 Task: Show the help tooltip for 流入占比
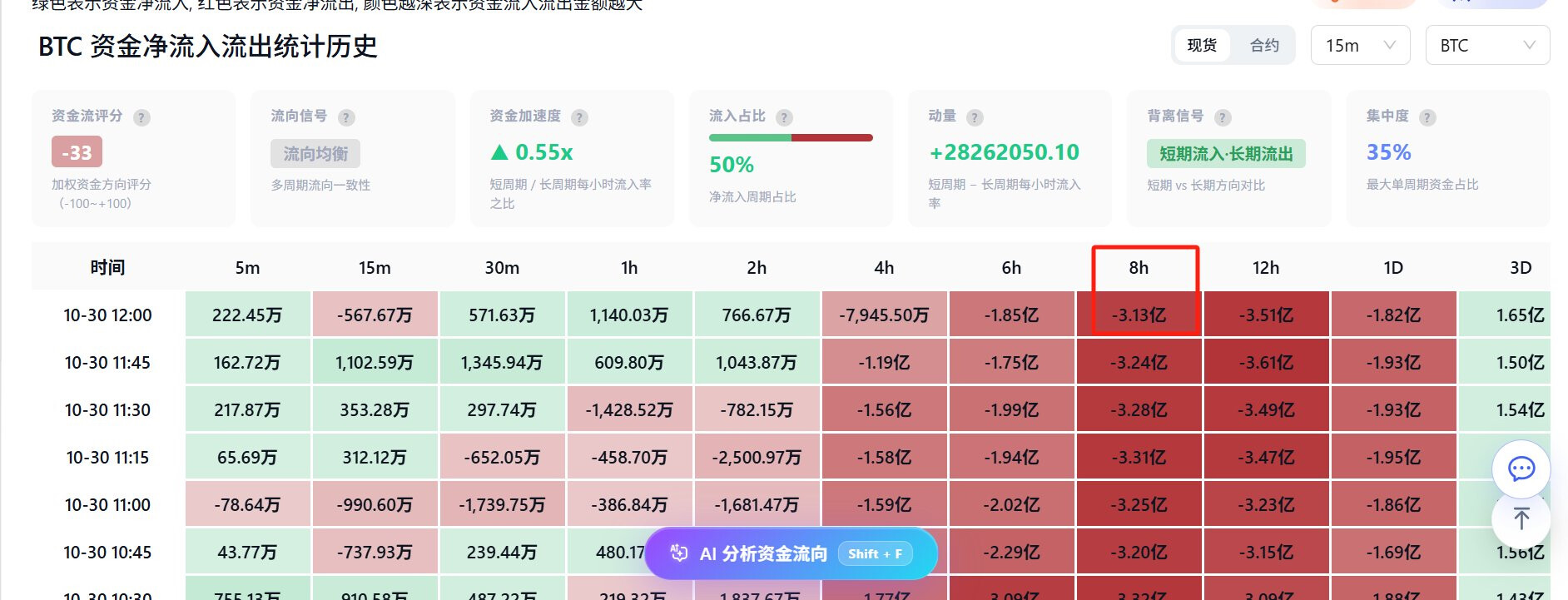[x=785, y=117]
